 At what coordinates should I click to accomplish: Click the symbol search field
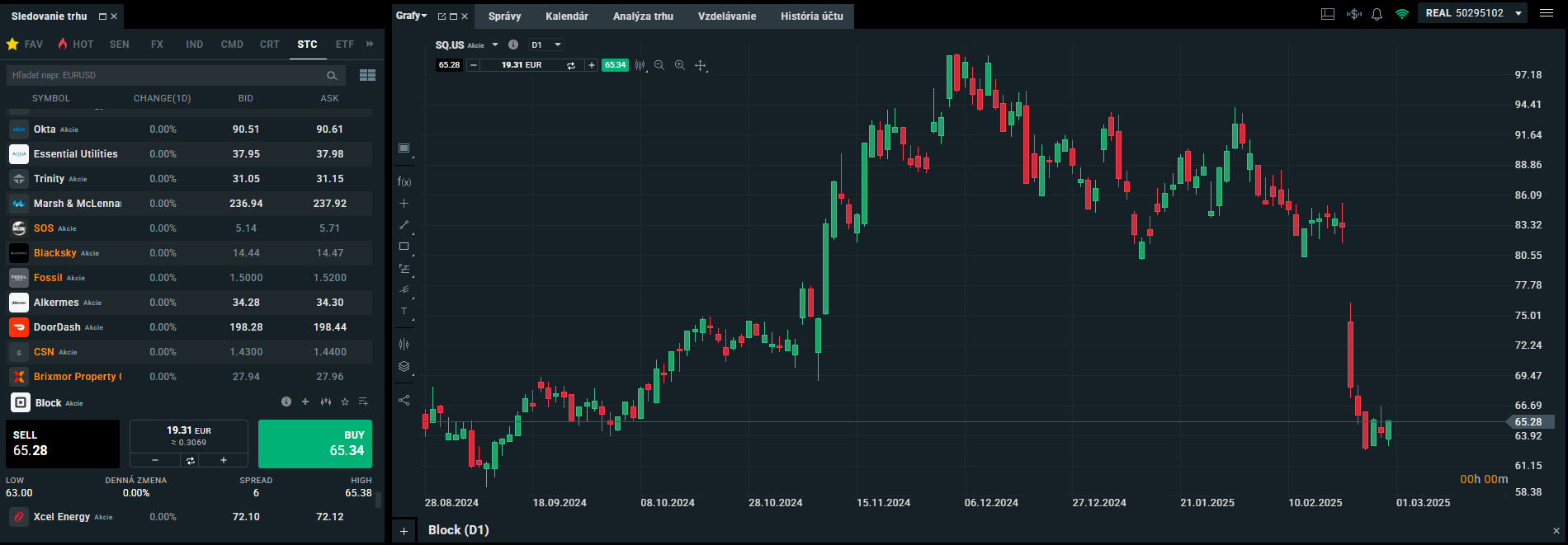[x=165, y=75]
